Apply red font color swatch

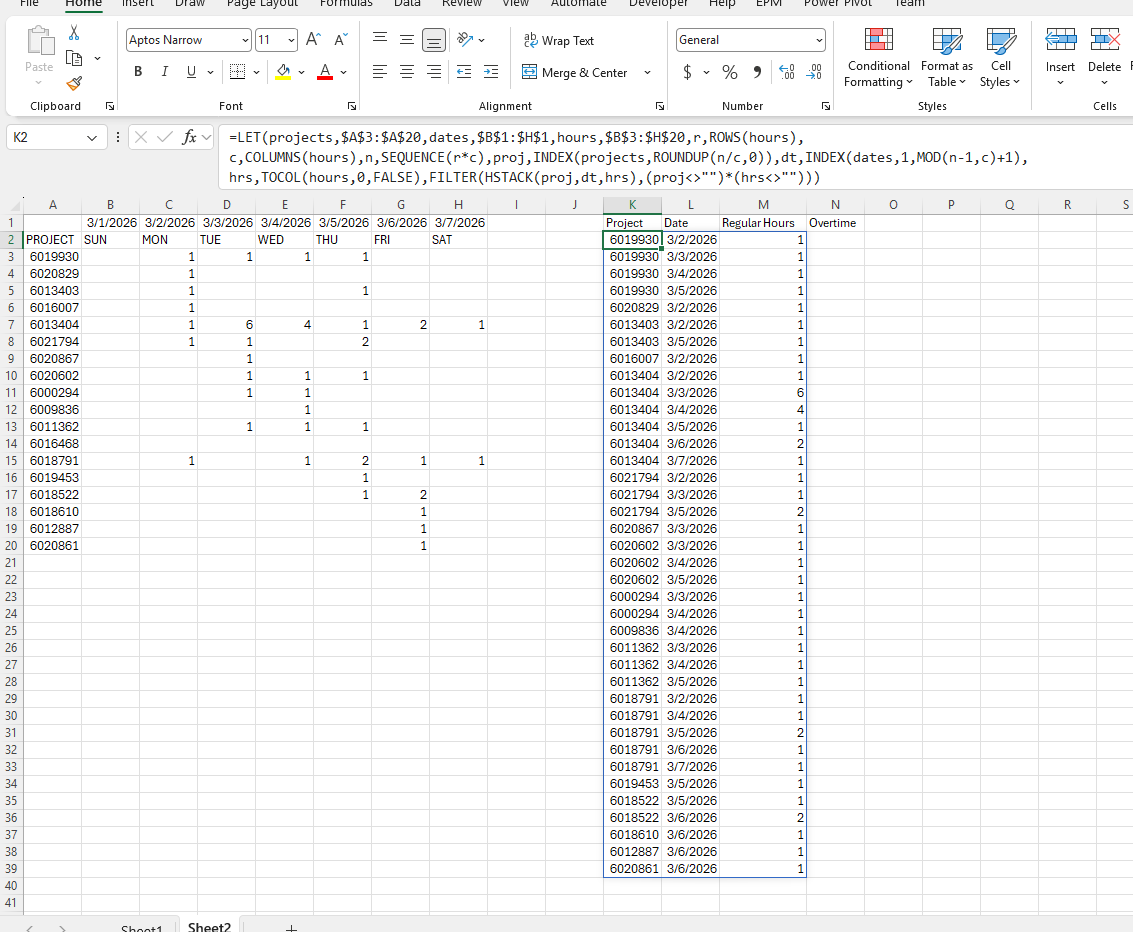(x=325, y=72)
